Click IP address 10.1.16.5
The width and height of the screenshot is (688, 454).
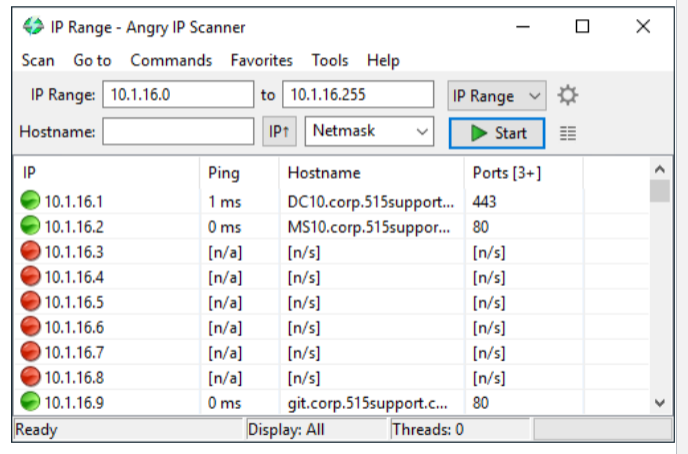(74, 303)
